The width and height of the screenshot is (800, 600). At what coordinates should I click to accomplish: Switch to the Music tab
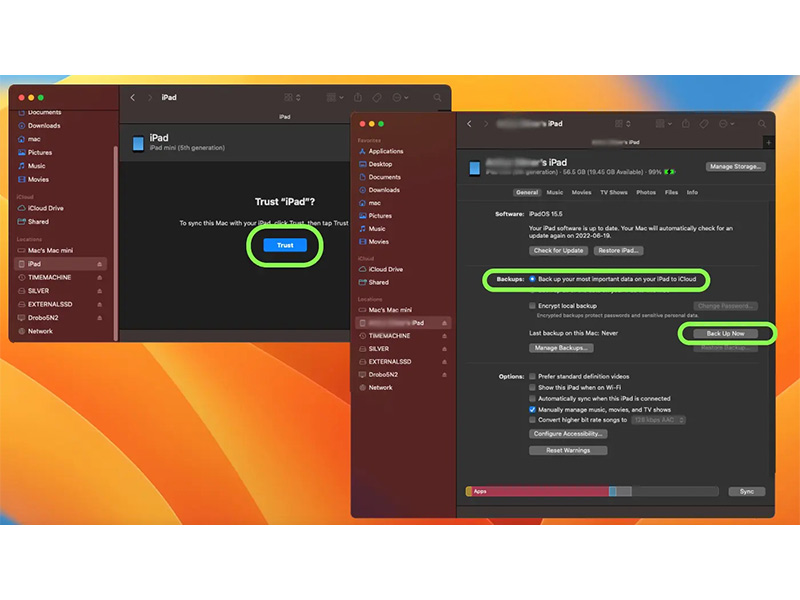point(555,192)
